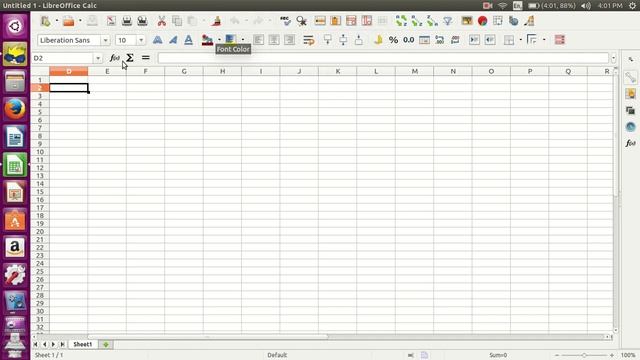640x360 pixels.
Task: Click the New document icon
Action: [x=46, y=21]
